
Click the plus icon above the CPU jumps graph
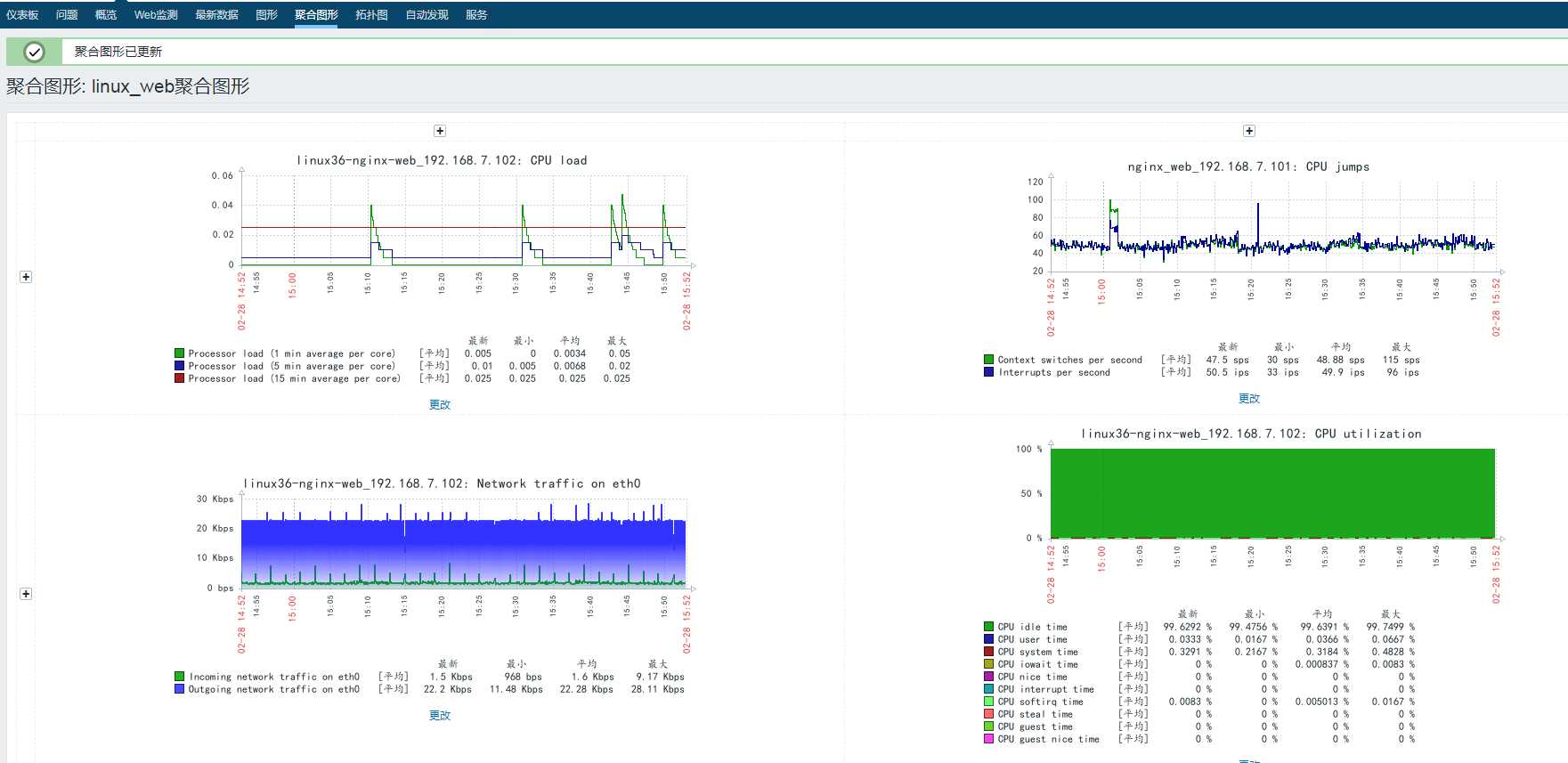coord(1249,131)
